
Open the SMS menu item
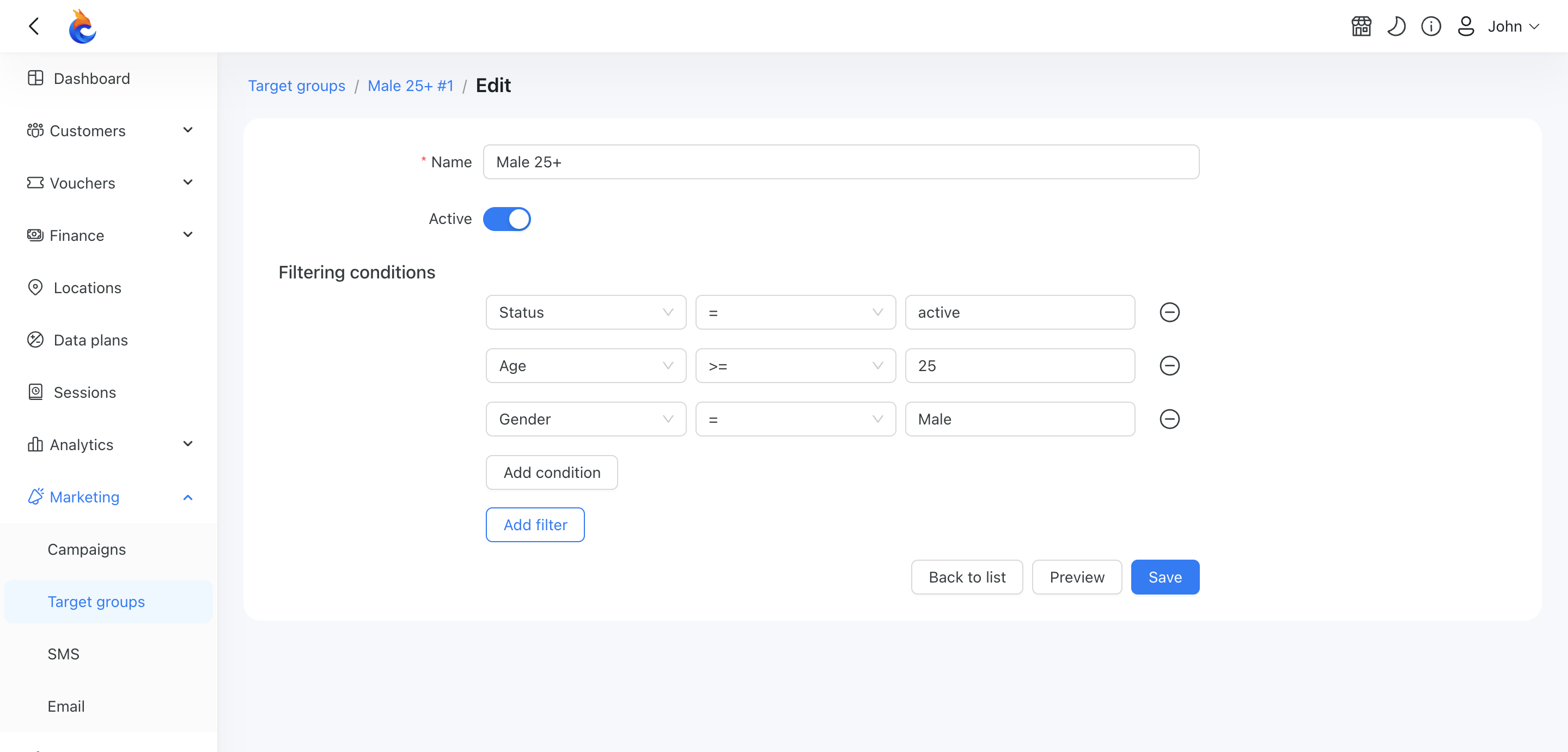63,654
